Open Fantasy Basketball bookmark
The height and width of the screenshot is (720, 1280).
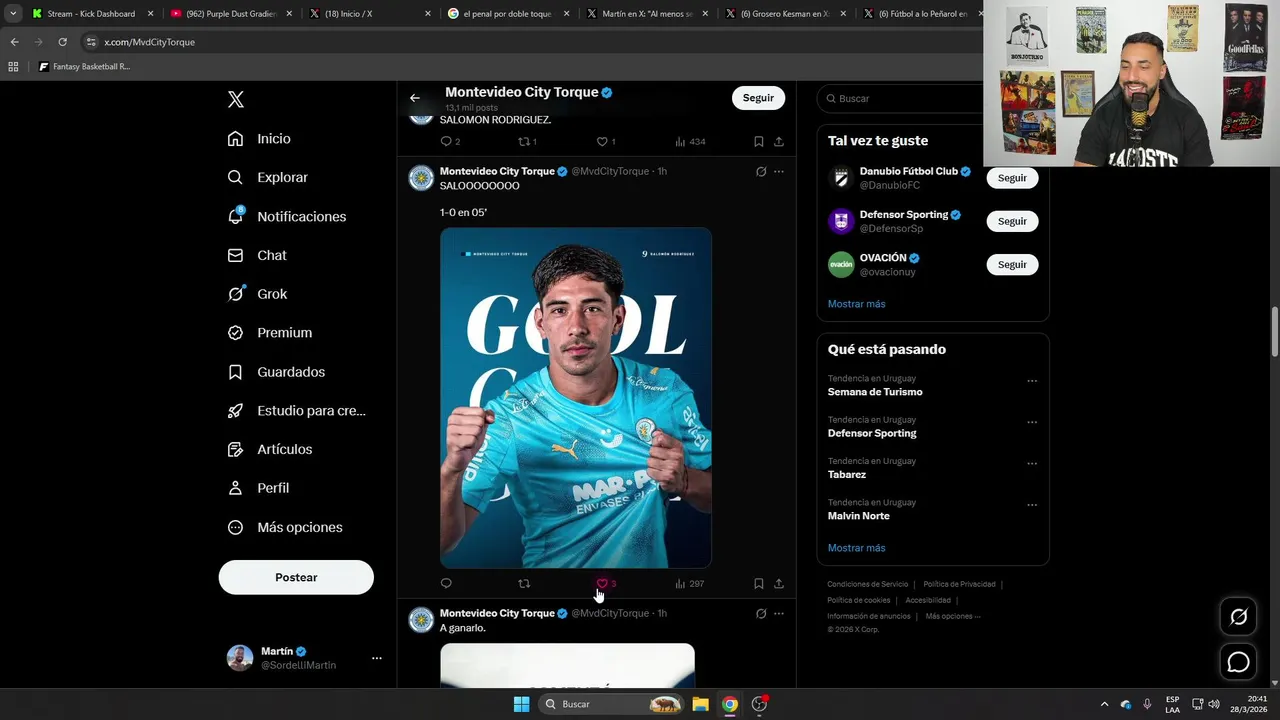coord(84,67)
